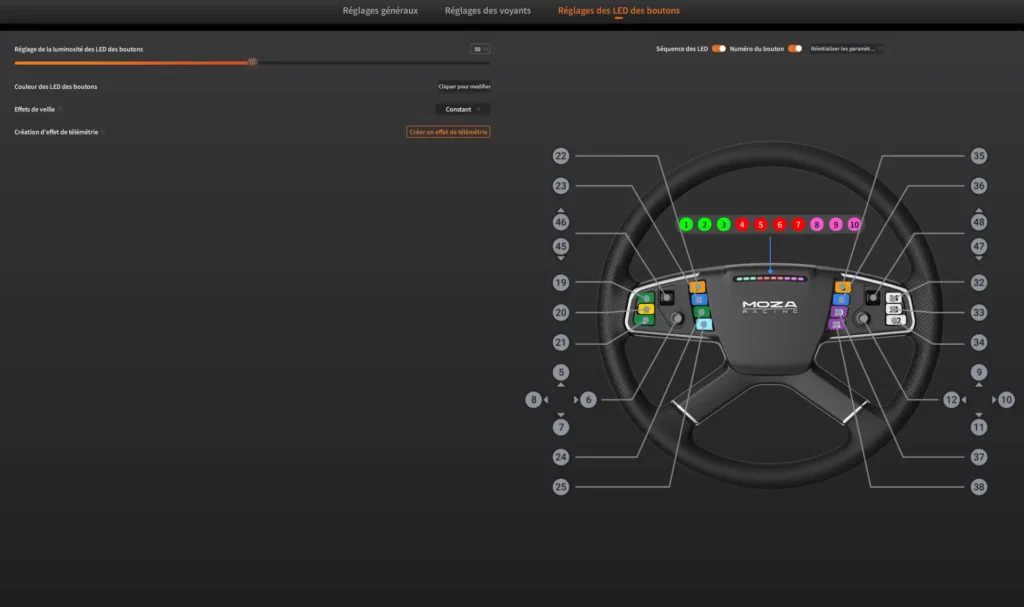This screenshot has width=1024, height=607.
Task: Click left D-pad up marker 5
Action: (561, 372)
